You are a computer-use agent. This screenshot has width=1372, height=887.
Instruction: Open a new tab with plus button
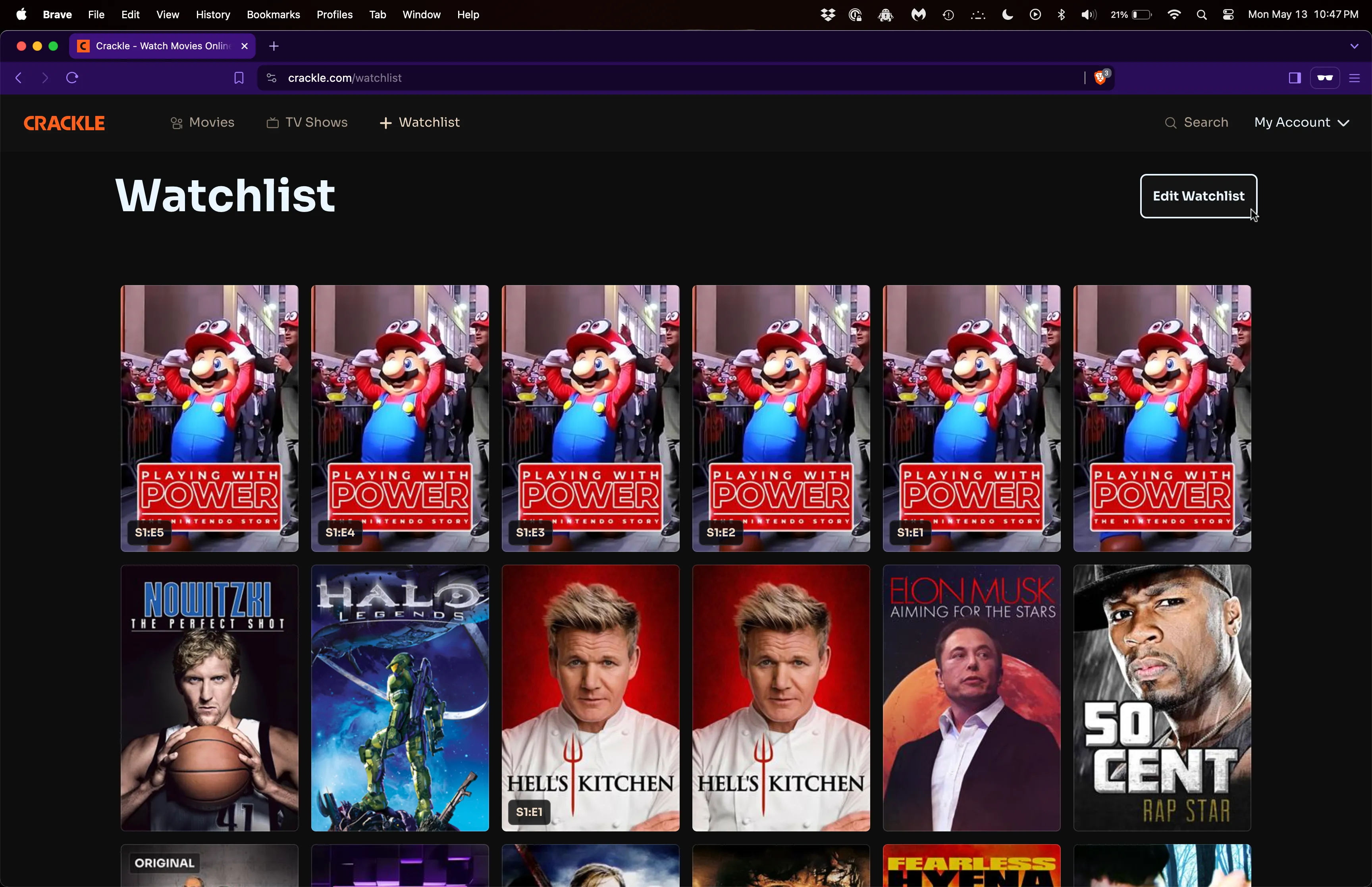(x=274, y=46)
